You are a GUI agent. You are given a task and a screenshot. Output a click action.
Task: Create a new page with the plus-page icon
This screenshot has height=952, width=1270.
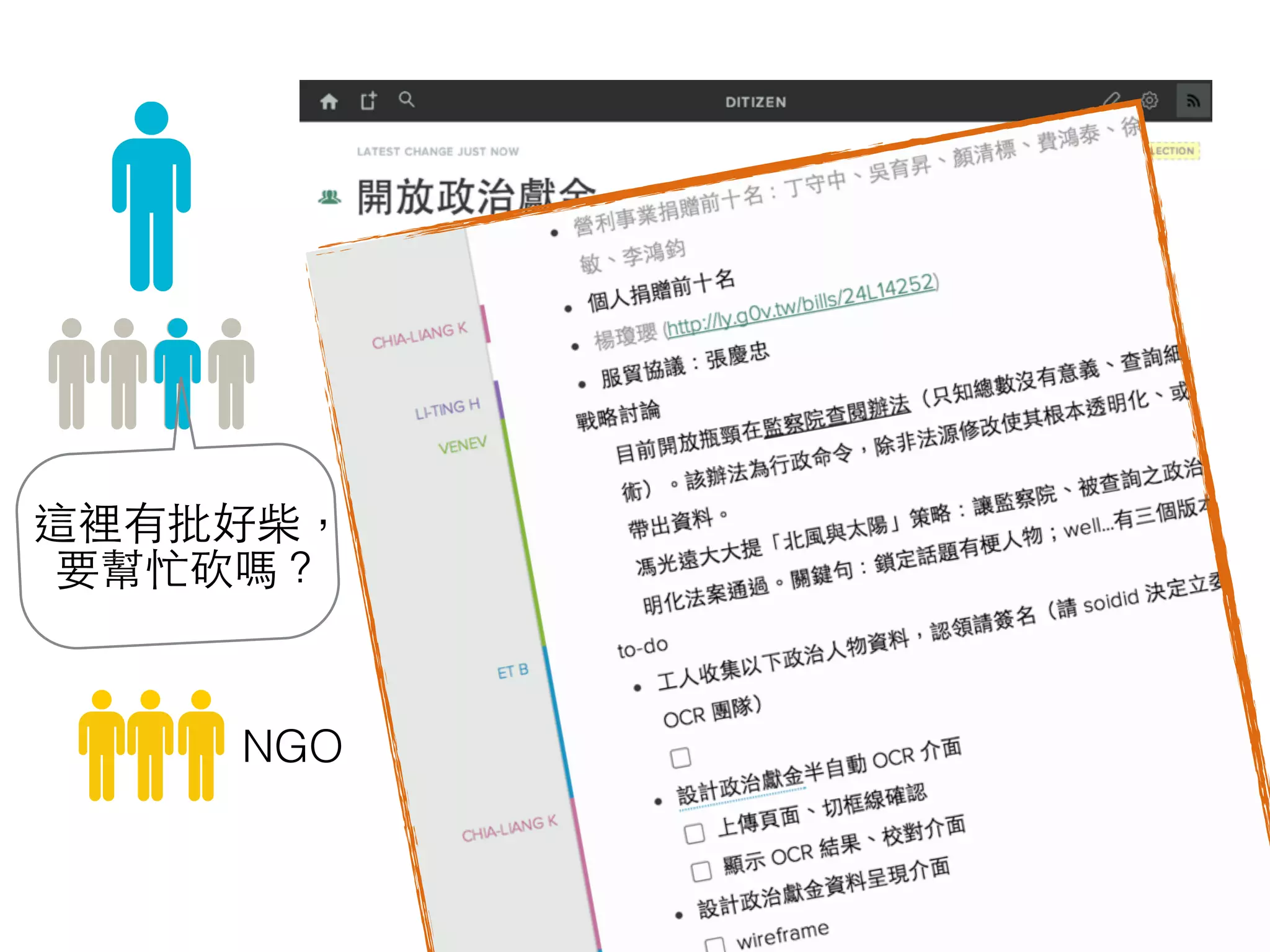369,100
